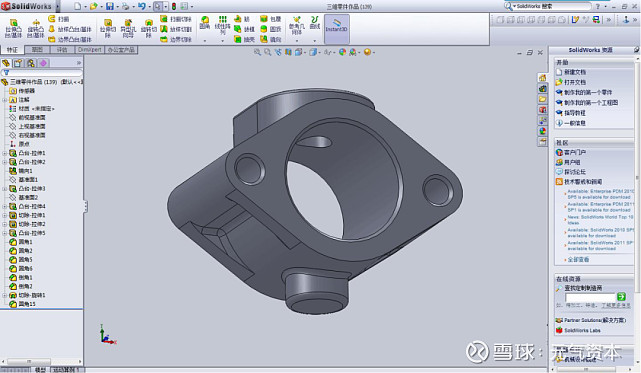This screenshot has height=373, width=641.
Task: Switch to the 评估 (Evaluate) tab
Action: [62, 50]
